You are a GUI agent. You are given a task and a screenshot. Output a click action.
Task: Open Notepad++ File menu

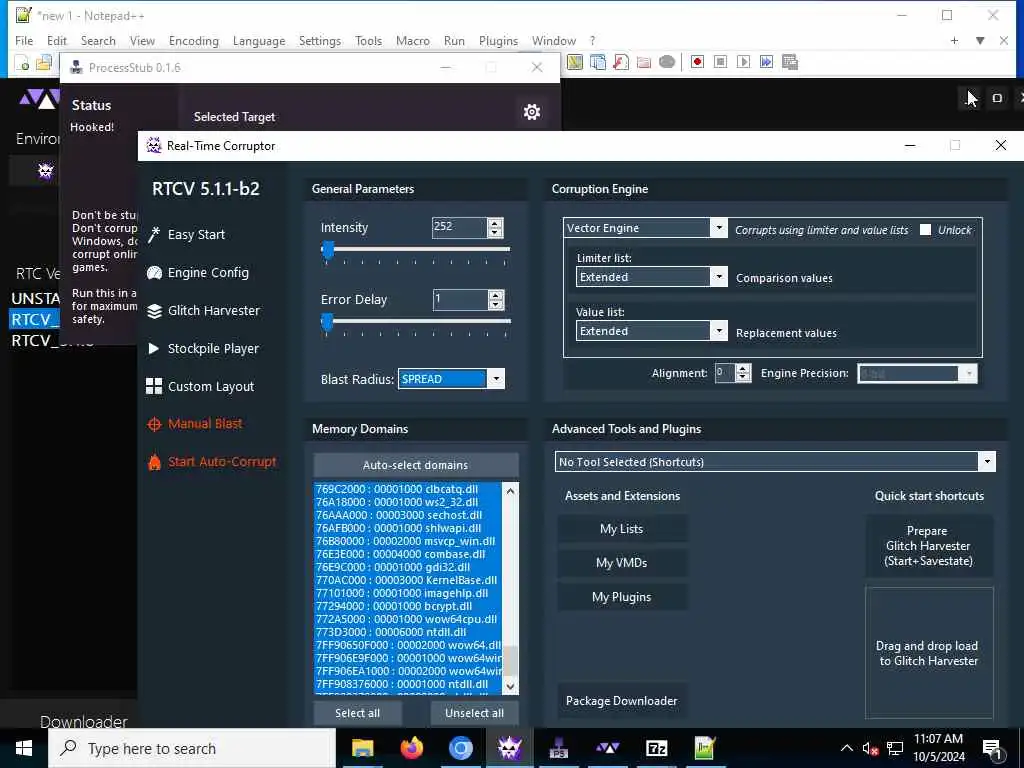(x=24, y=40)
